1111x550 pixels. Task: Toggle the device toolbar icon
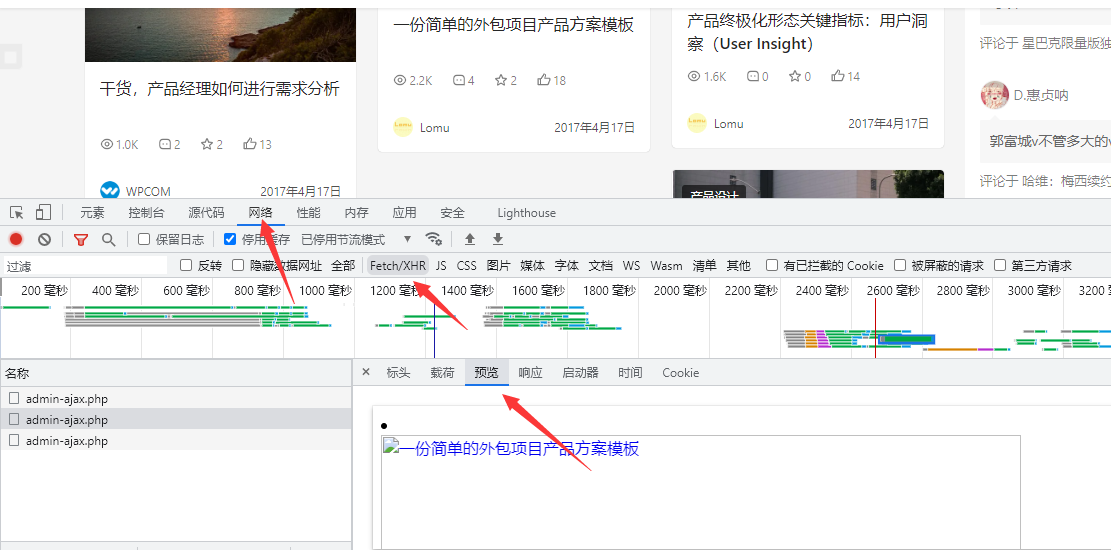[x=43, y=213]
